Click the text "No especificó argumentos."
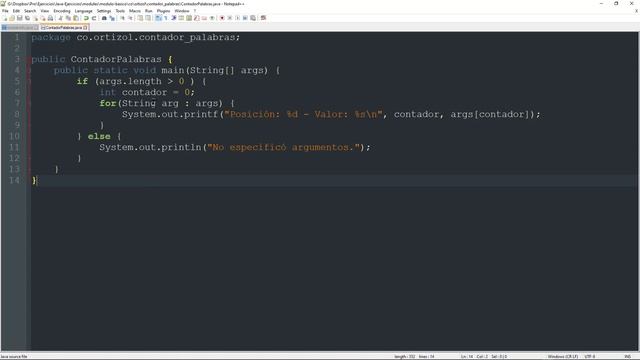Screen dimensions: 640x360 [283, 147]
